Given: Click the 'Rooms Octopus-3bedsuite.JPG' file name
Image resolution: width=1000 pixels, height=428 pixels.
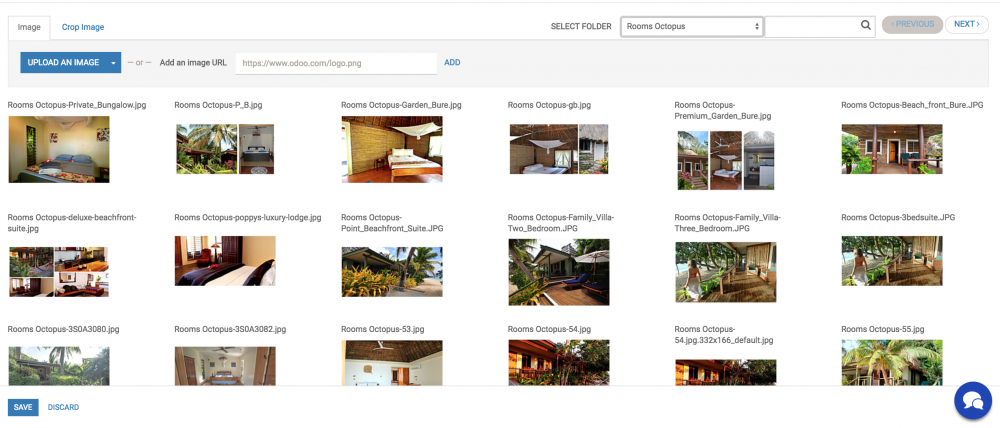Looking at the screenshot, I should click(898, 218).
